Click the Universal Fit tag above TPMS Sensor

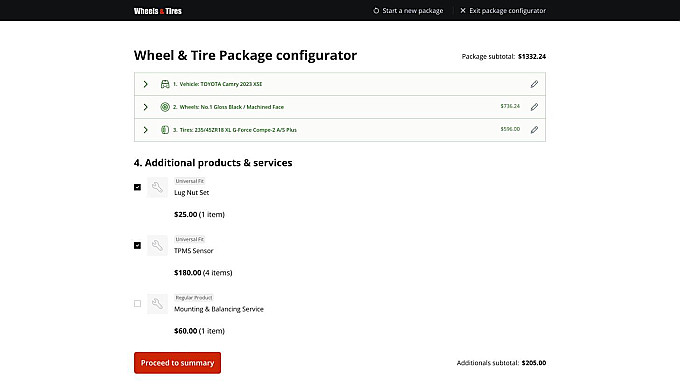click(190, 239)
